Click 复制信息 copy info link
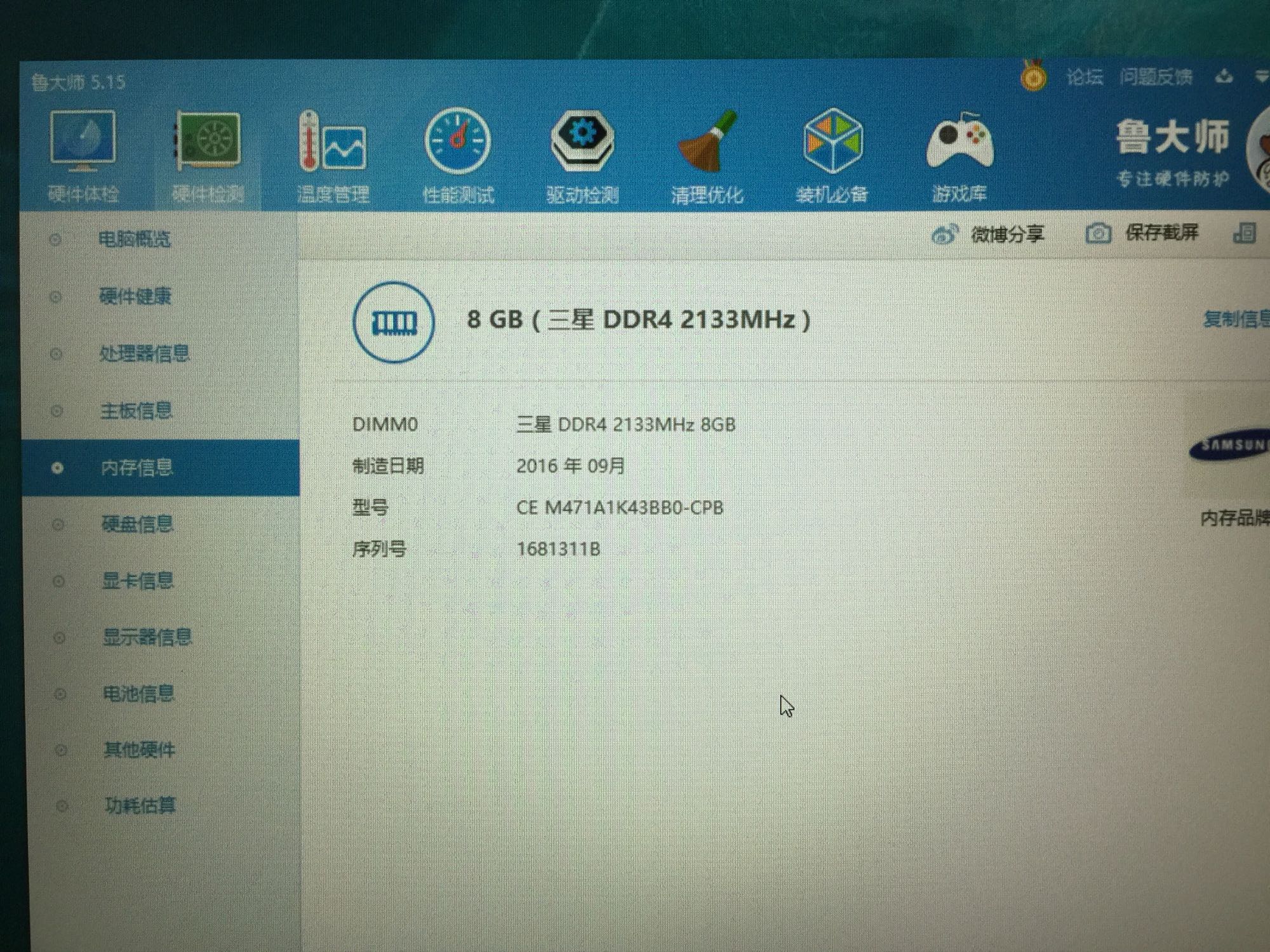 (1237, 319)
